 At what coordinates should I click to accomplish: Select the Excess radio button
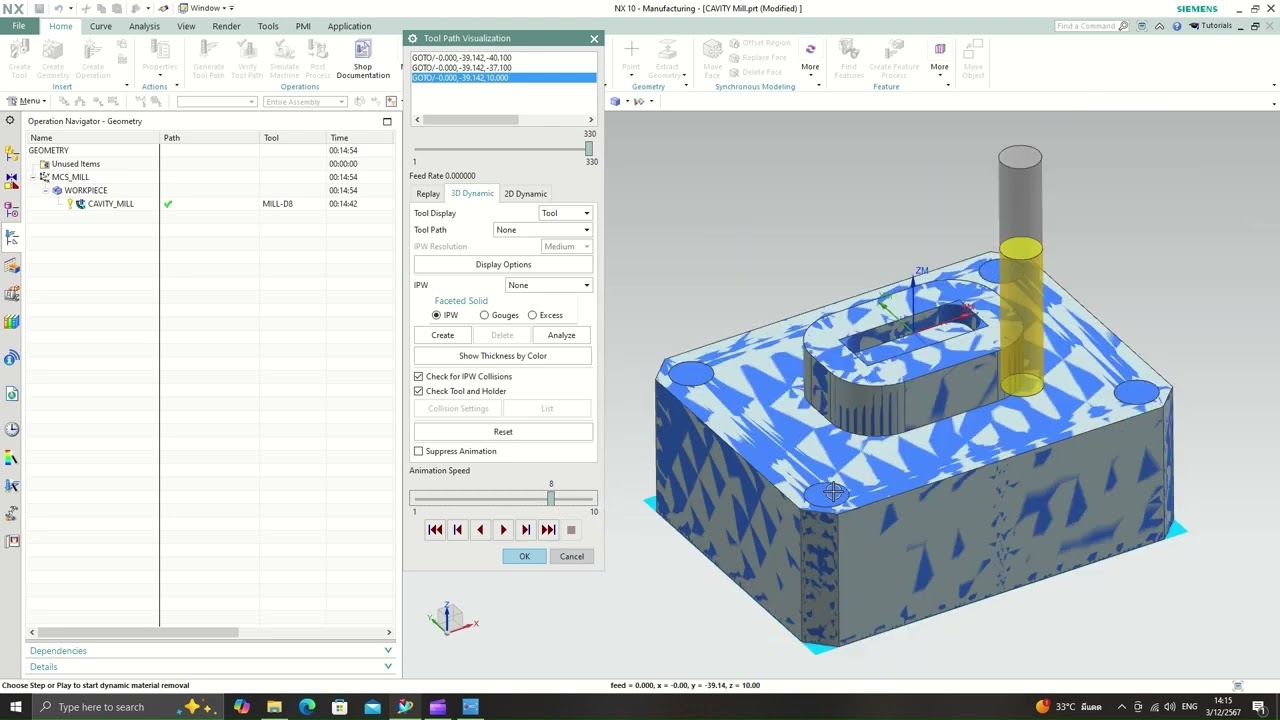(x=532, y=315)
